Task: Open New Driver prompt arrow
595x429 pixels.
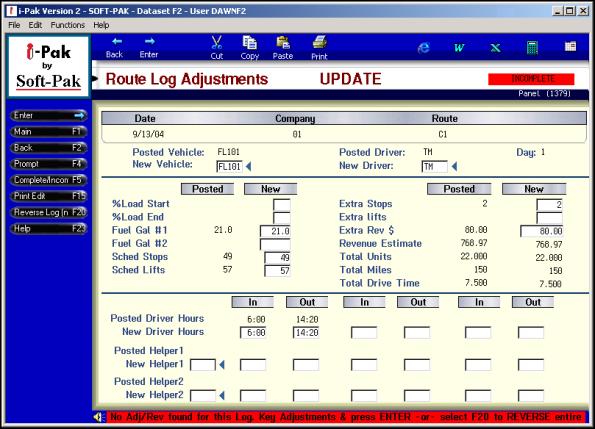Action: (x=454, y=166)
